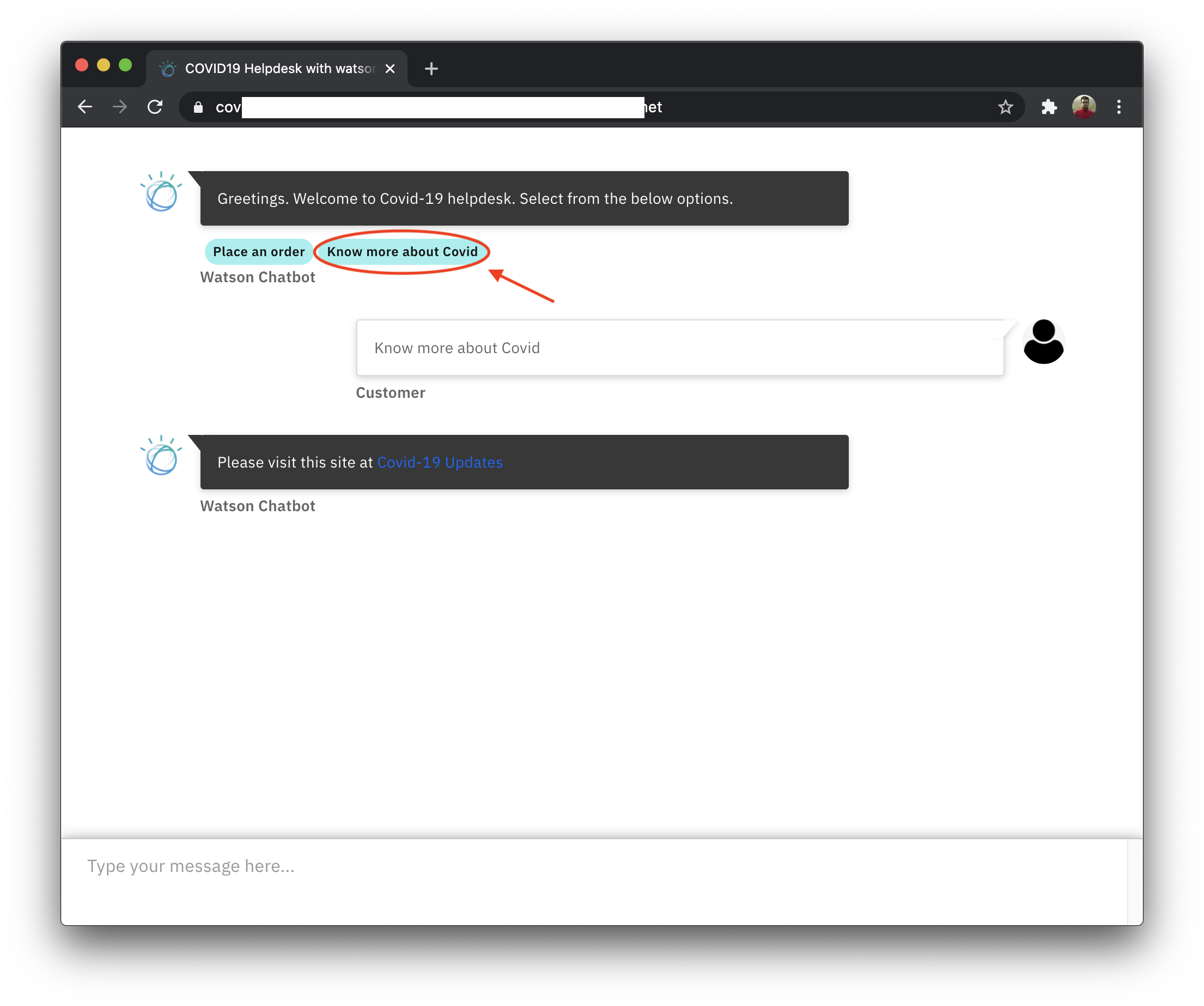Screen dimensions: 1204x1006
Task: Close the COVID19 Helpdesk tab
Action: coord(390,69)
